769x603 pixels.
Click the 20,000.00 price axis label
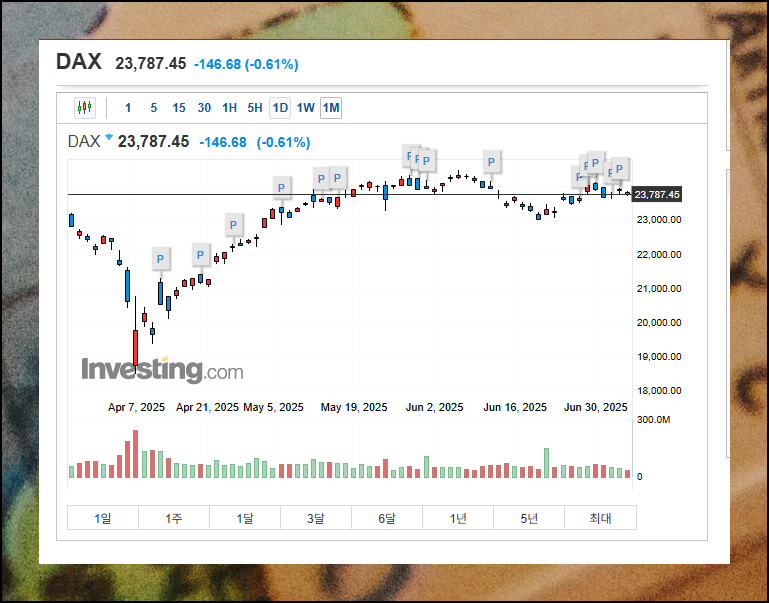659,323
